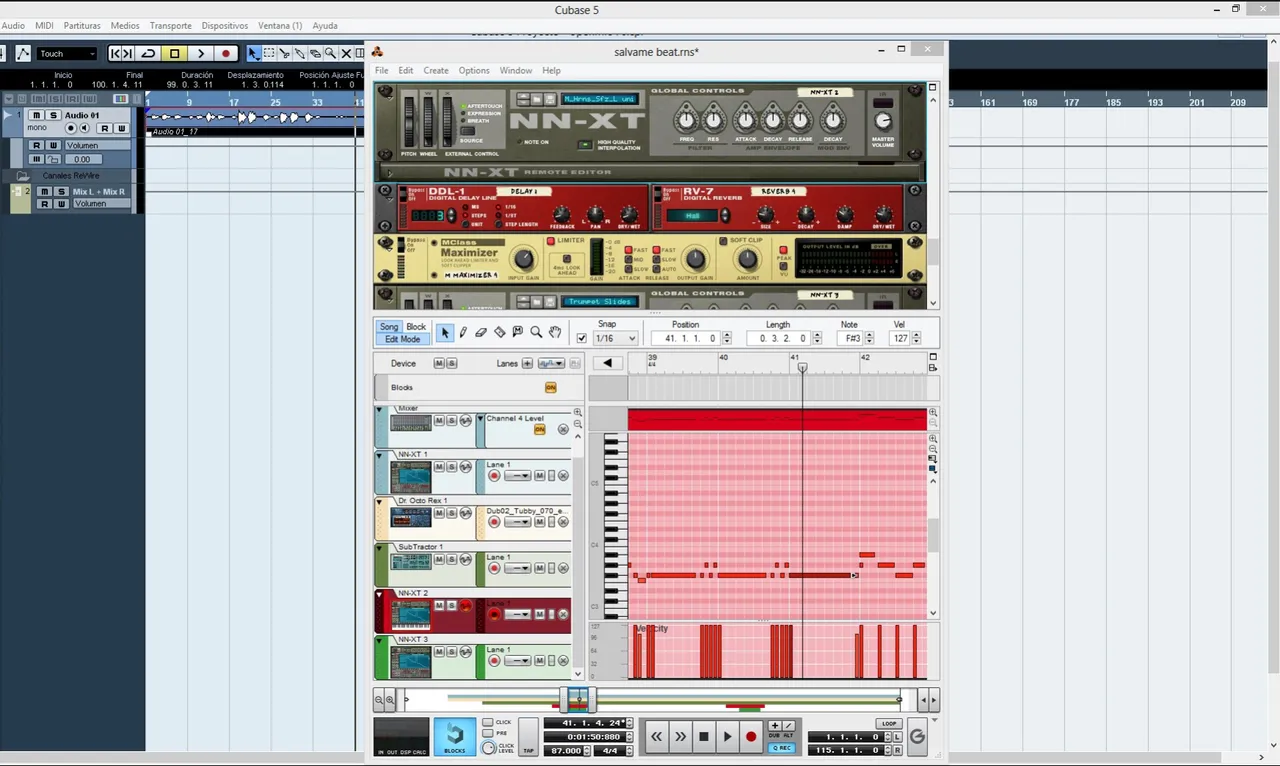Viewport: 1280px width, 766px height.
Task: Toggle the Snap checkbox
Action: pyautogui.click(x=582, y=339)
